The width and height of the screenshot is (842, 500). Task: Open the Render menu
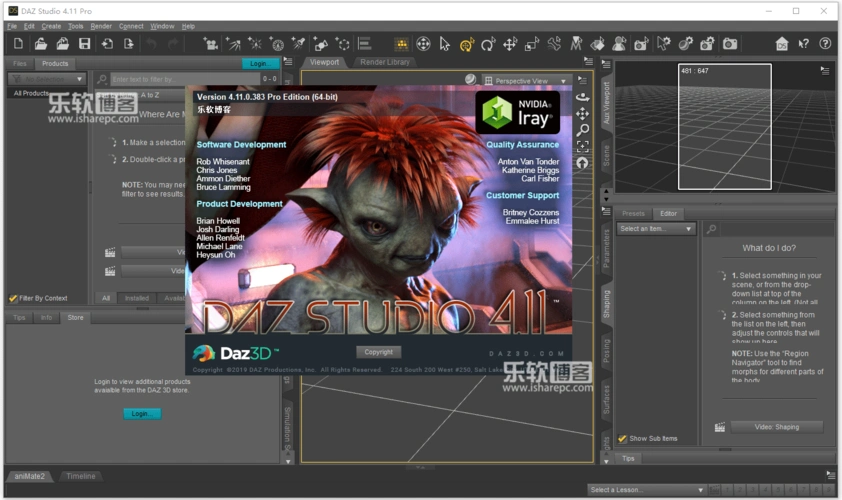click(x=101, y=26)
